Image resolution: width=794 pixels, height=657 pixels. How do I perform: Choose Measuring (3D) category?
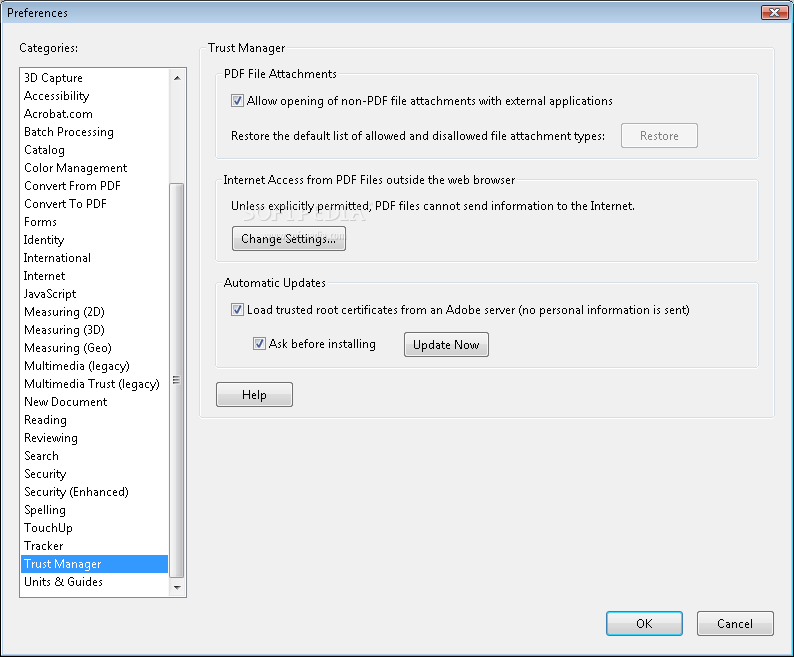point(94,330)
